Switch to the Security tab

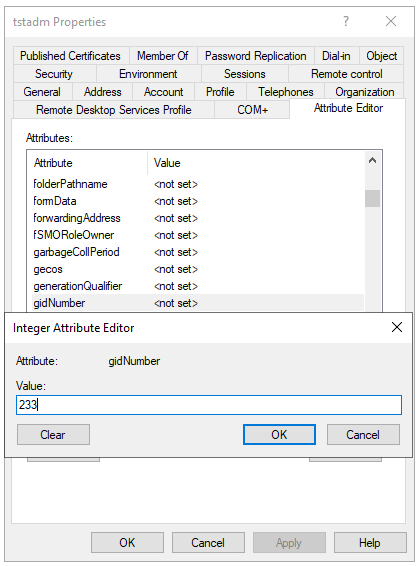coord(54,74)
